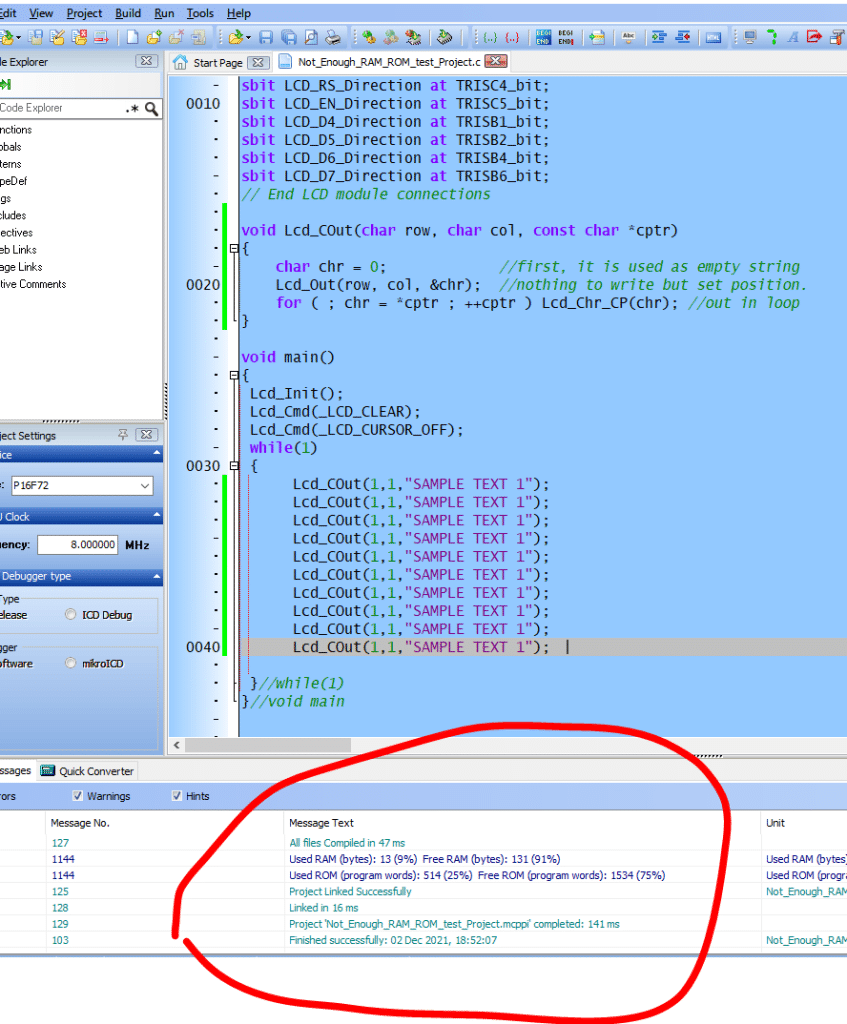Open the Help menu
The height and width of the screenshot is (1024, 847).
239,13
